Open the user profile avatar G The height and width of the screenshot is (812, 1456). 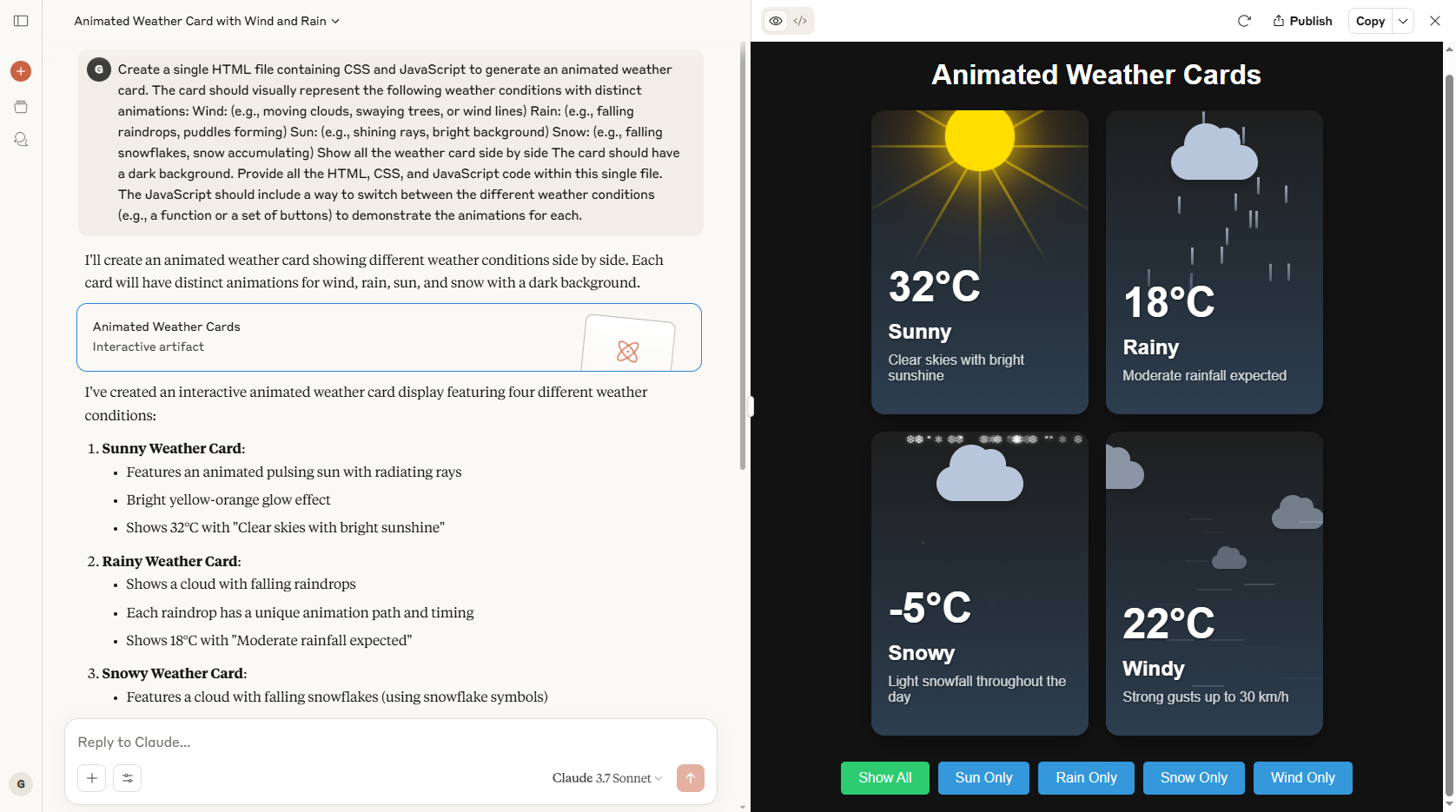click(21, 784)
